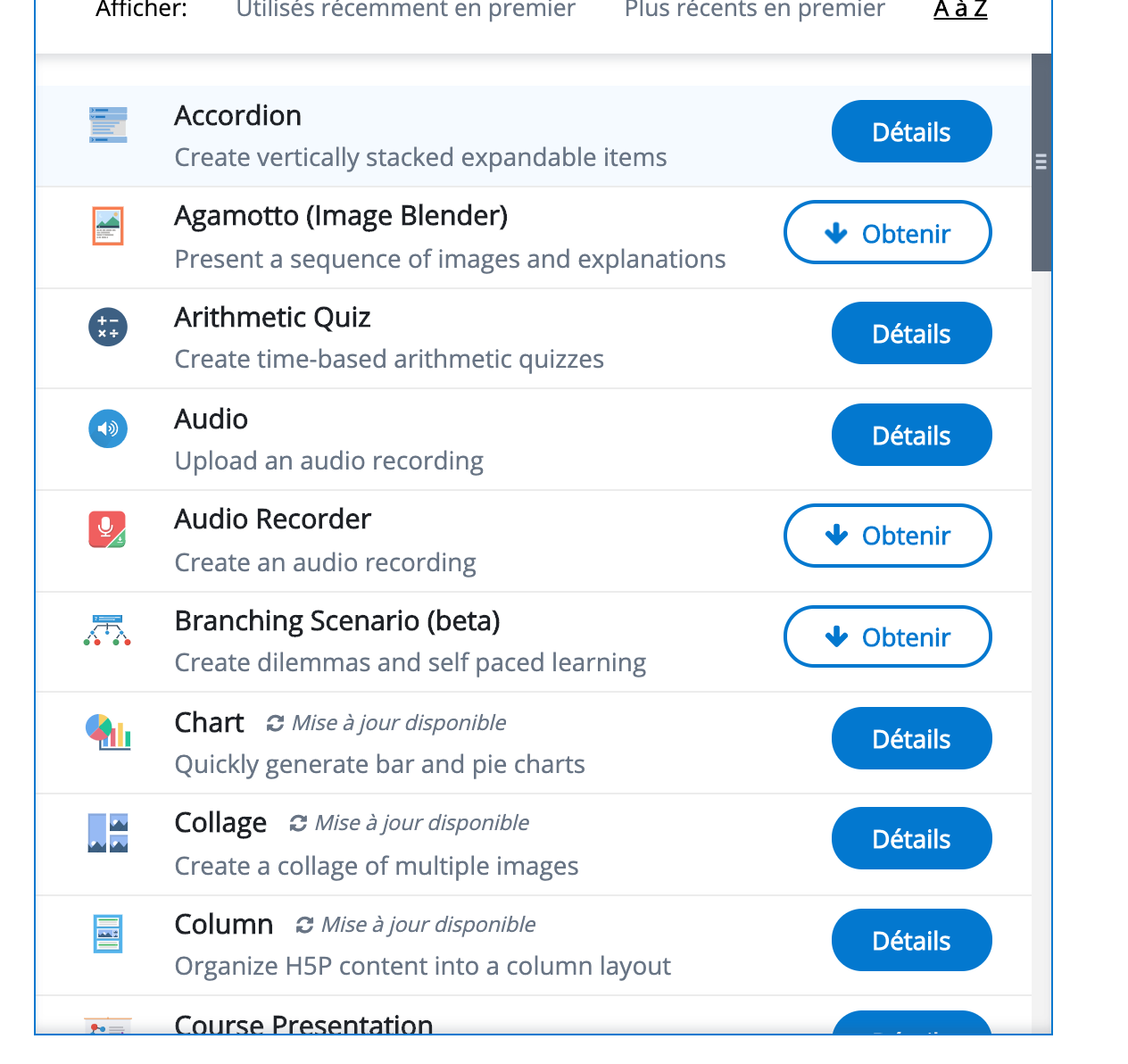
Task: Click the Collage images icon
Action: coord(108,833)
